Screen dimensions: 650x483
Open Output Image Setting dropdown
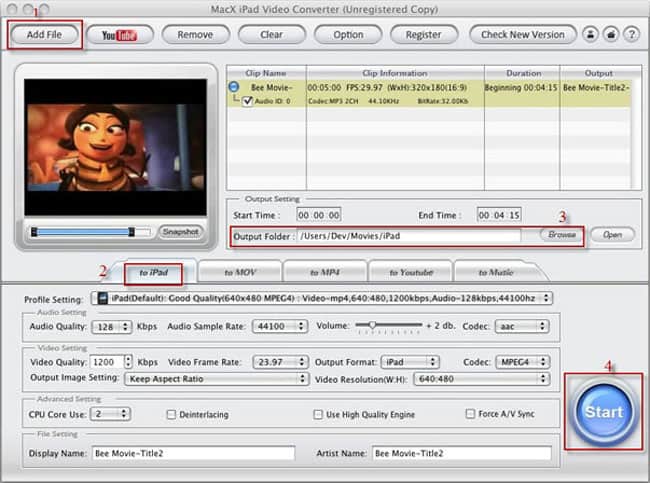tap(216, 379)
